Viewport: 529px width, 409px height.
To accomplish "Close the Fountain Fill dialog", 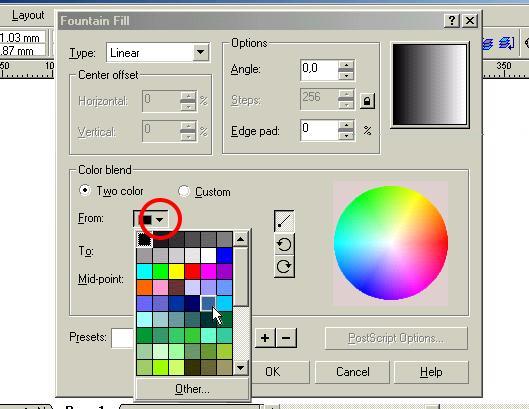I will (470, 21).
